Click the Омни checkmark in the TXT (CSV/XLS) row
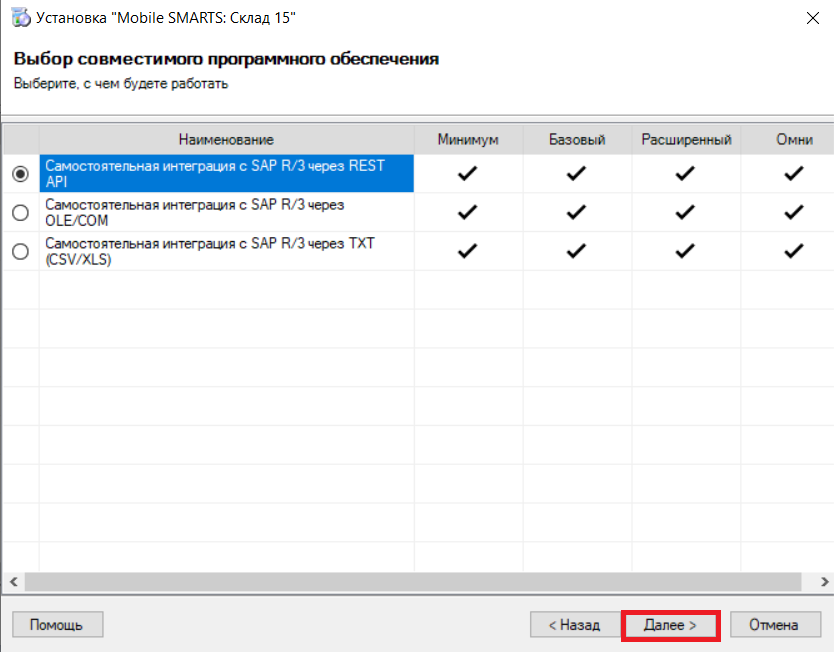 (794, 250)
